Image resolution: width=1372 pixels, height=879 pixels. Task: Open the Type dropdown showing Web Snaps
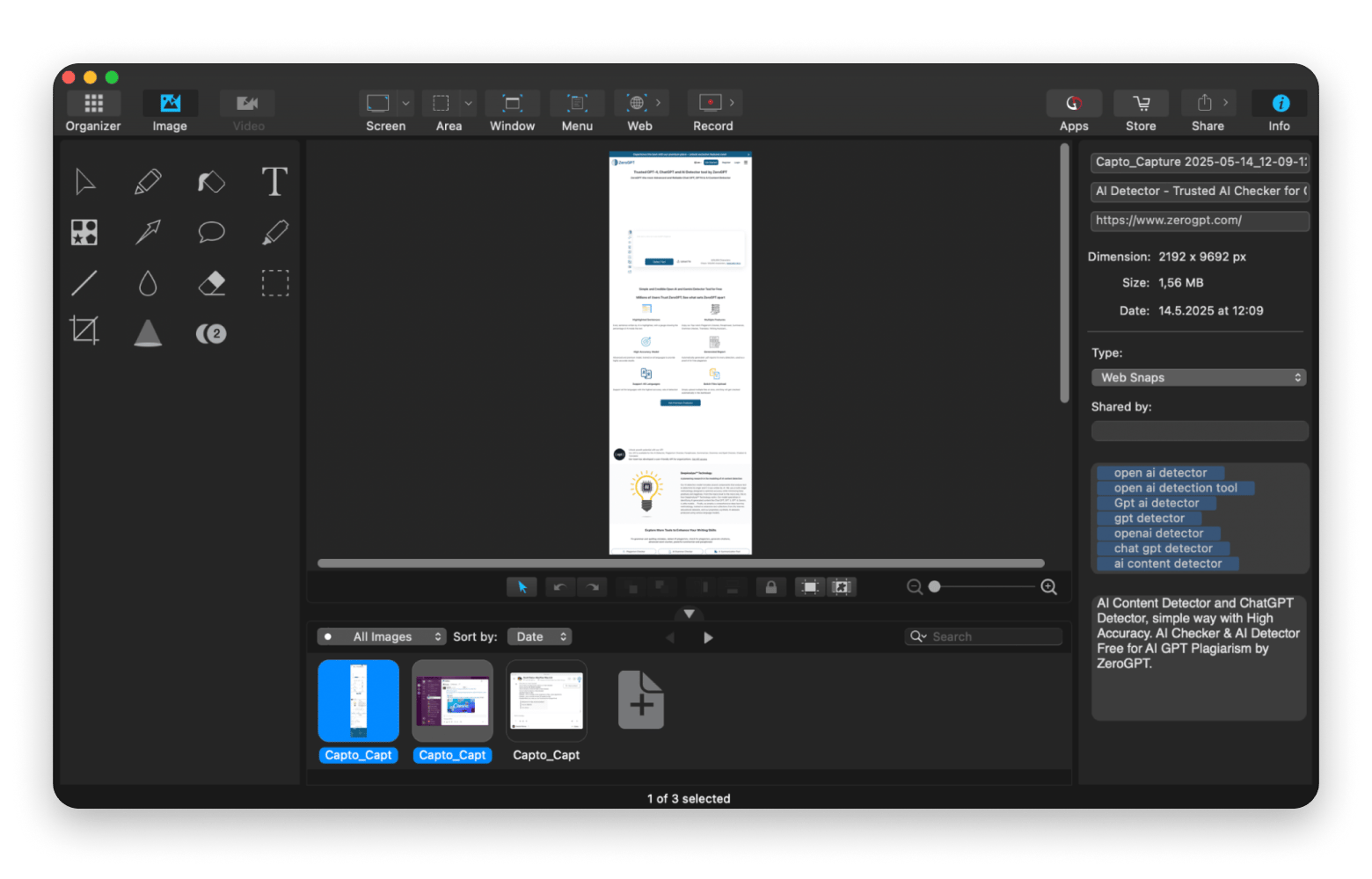coord(1199,377)
